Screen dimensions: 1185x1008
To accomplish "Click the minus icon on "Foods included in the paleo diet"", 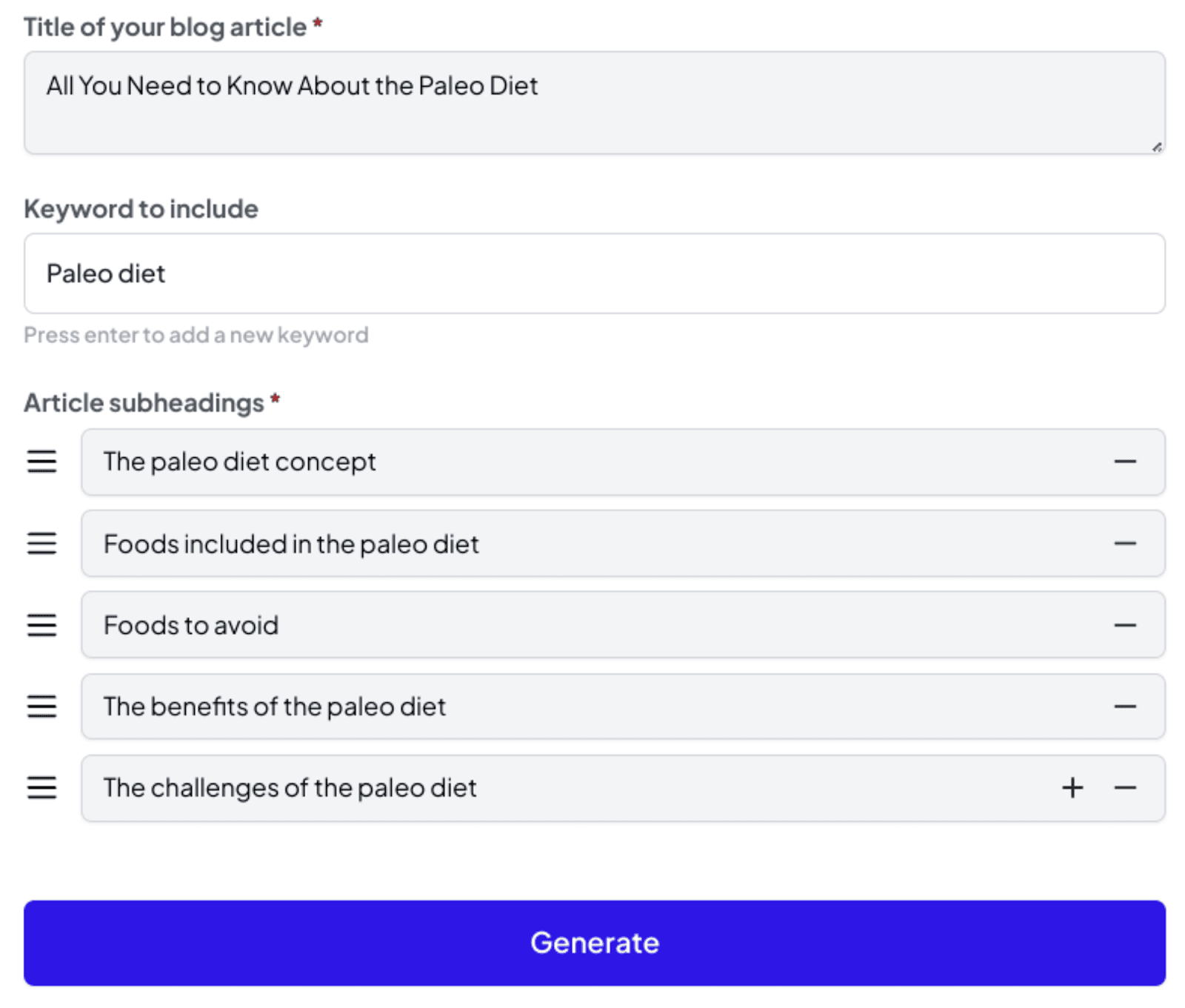I will [x=1124, y=544].
